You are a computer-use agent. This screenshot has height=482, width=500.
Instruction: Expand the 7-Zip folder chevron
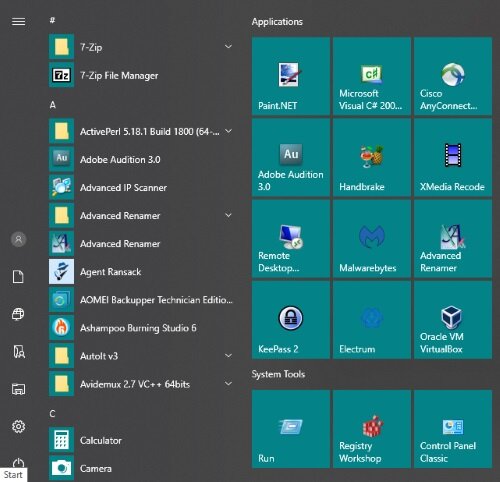click(x=228, y=46)
